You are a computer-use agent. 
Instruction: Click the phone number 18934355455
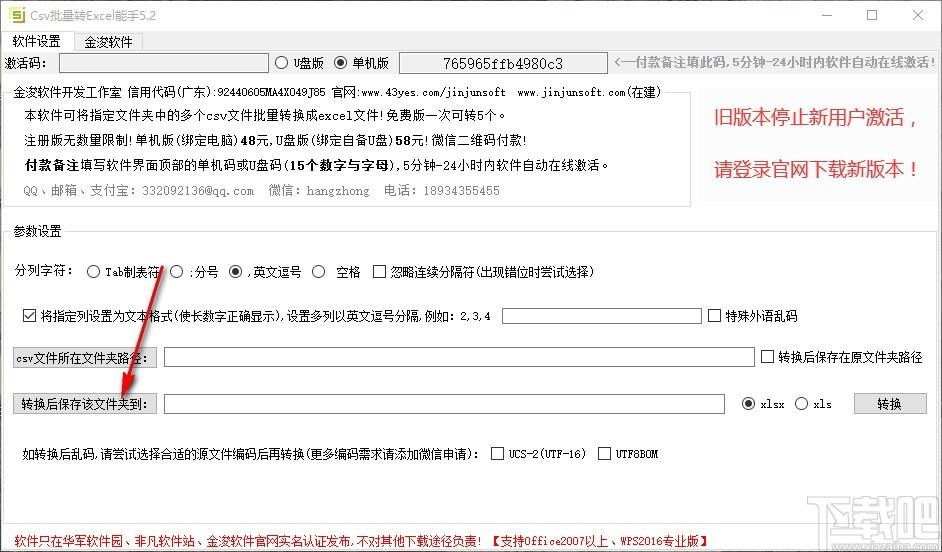pyautogui.click(x=461, y=191)
